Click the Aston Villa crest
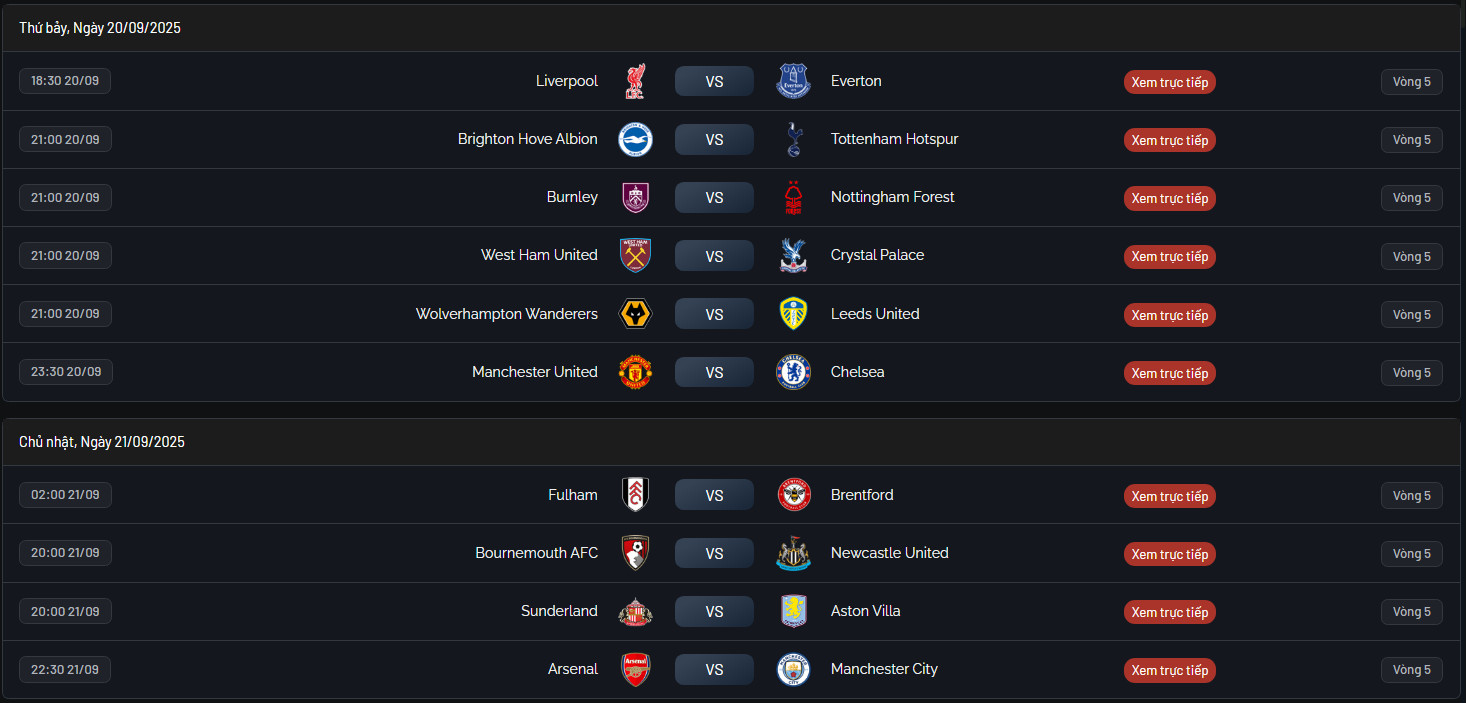Image resolution: width=1466 pixels, height=703 pixels. point(793,611)
